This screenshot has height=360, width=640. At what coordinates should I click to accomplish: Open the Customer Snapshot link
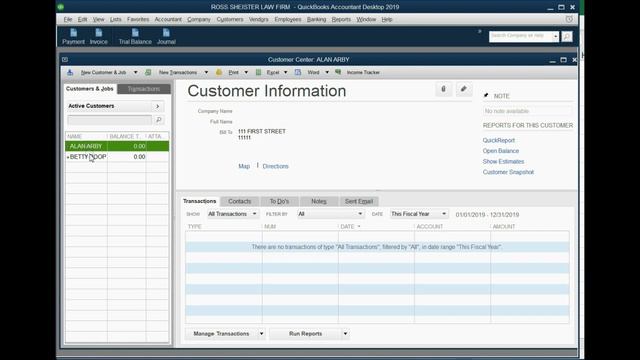(x=508, y=172)
